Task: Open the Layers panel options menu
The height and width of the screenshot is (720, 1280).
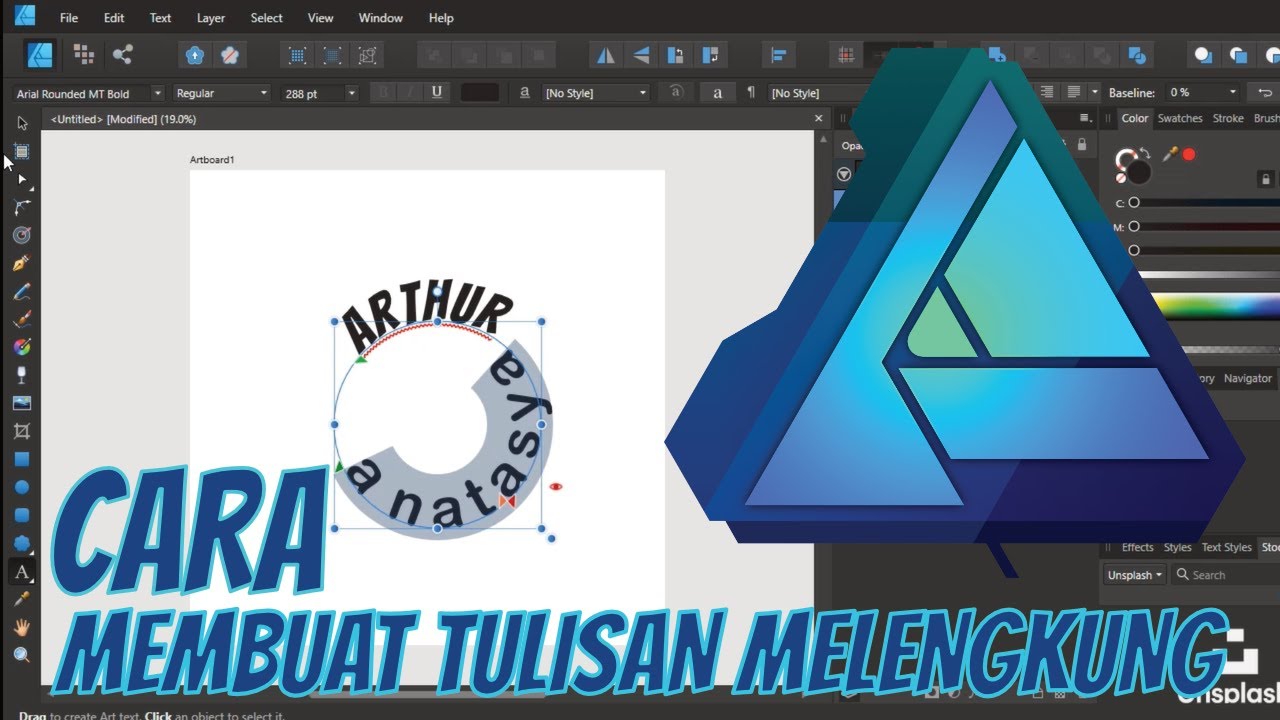Action: (x=1084, y=118)
